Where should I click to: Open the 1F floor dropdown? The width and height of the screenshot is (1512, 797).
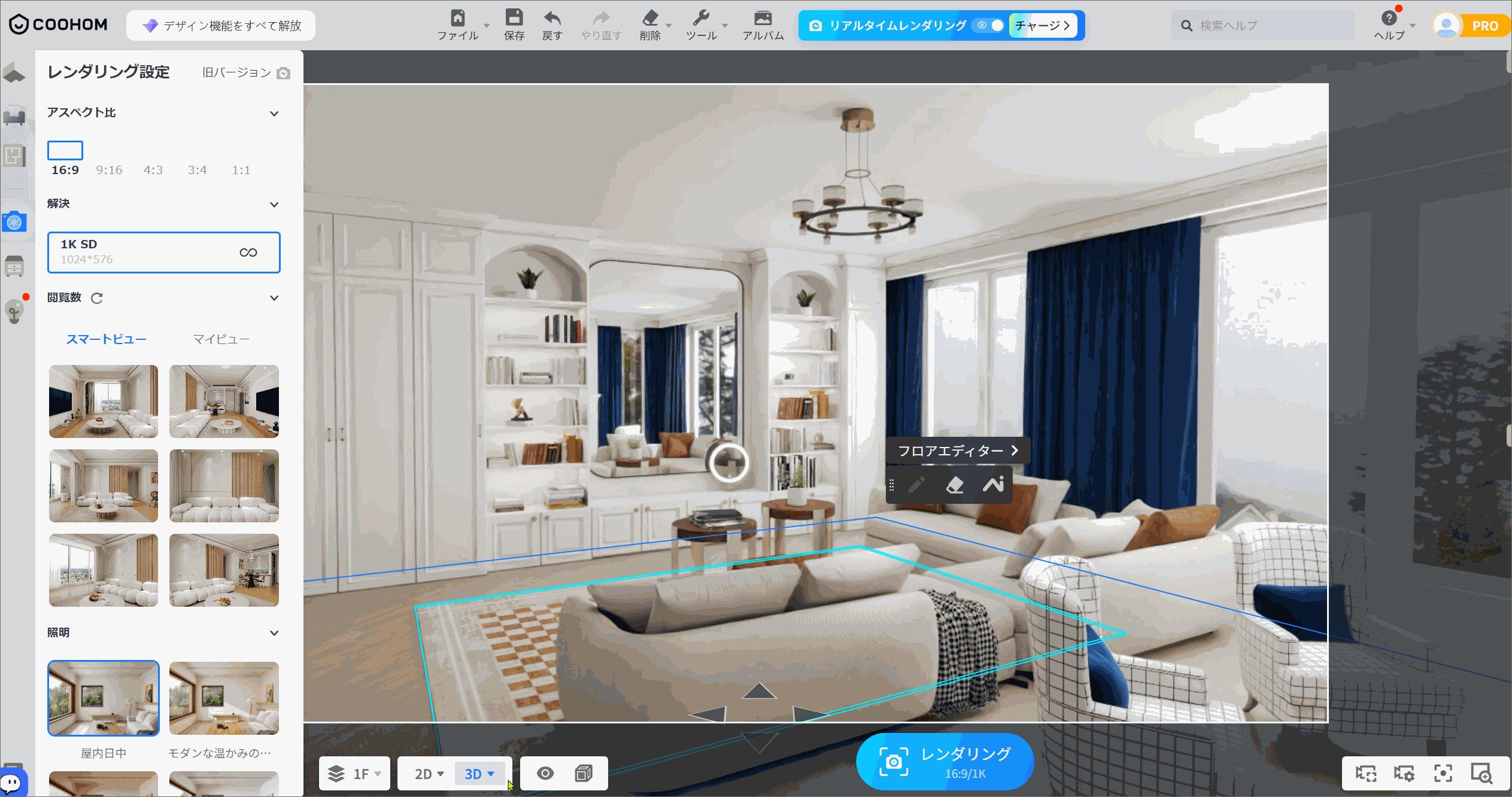coord(354,774)
